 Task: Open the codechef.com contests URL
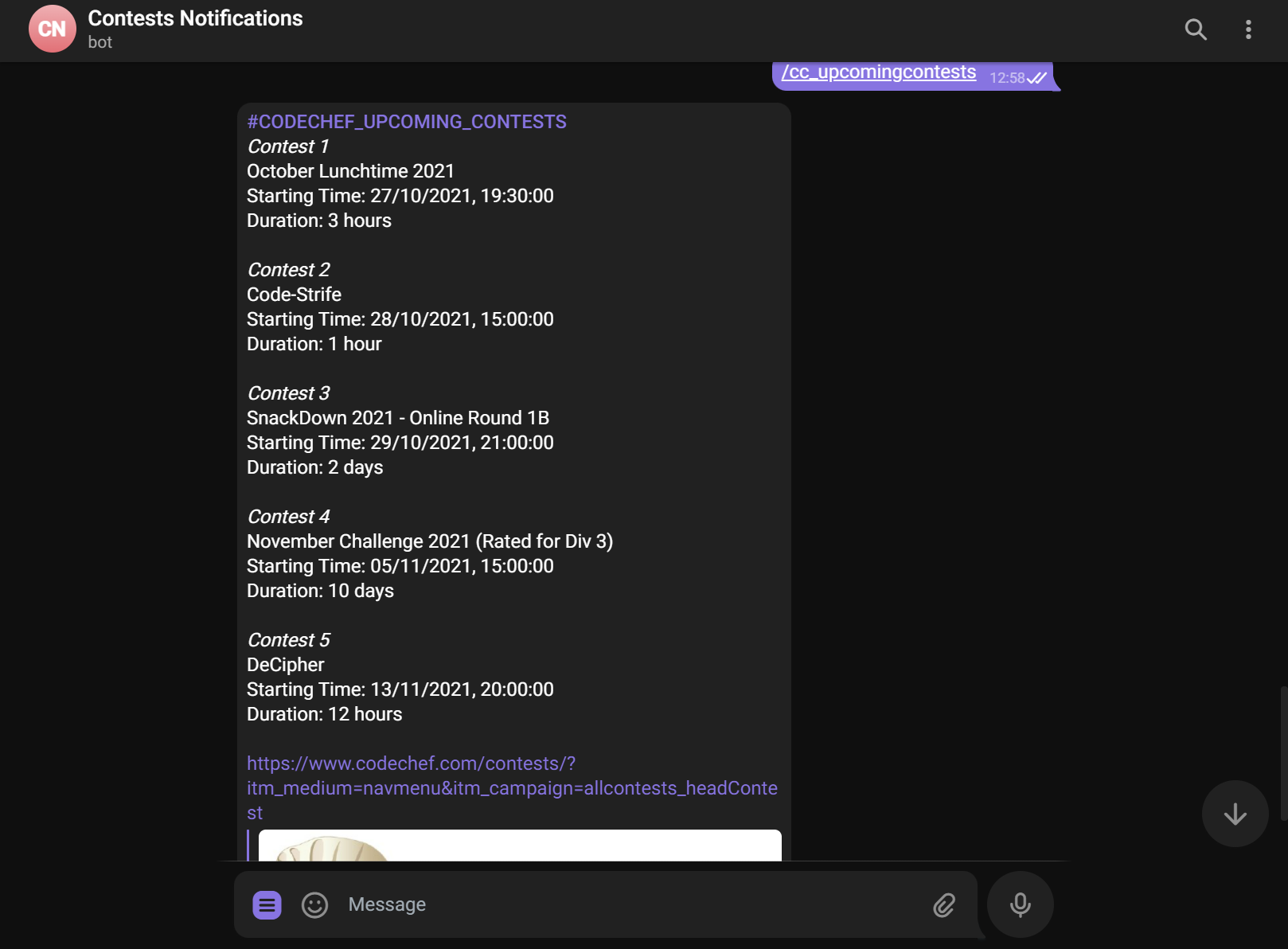coord(512,788)
